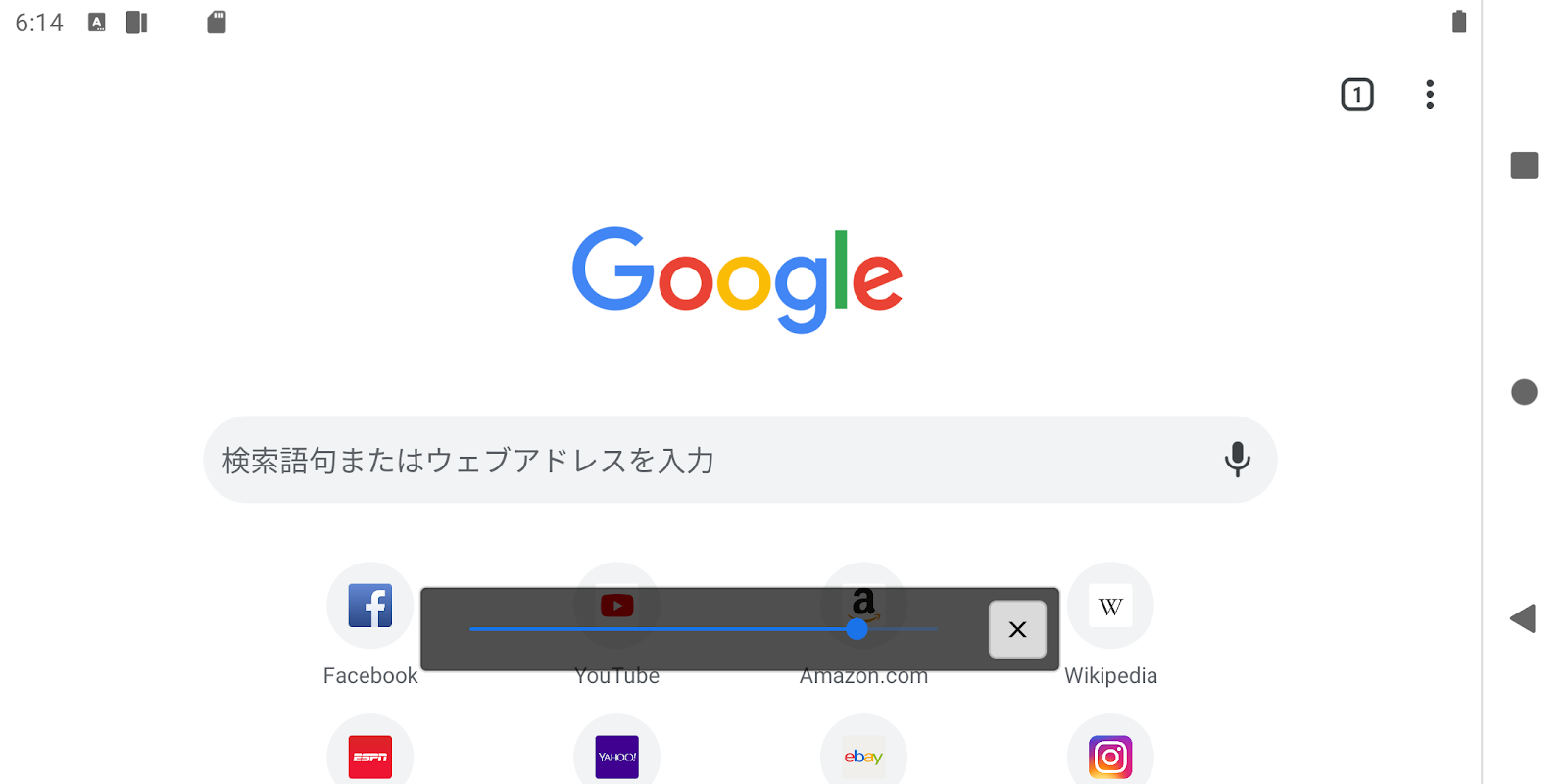
Task: Tap the keyboard language status bar icon
Action: [x=96, y=23]
